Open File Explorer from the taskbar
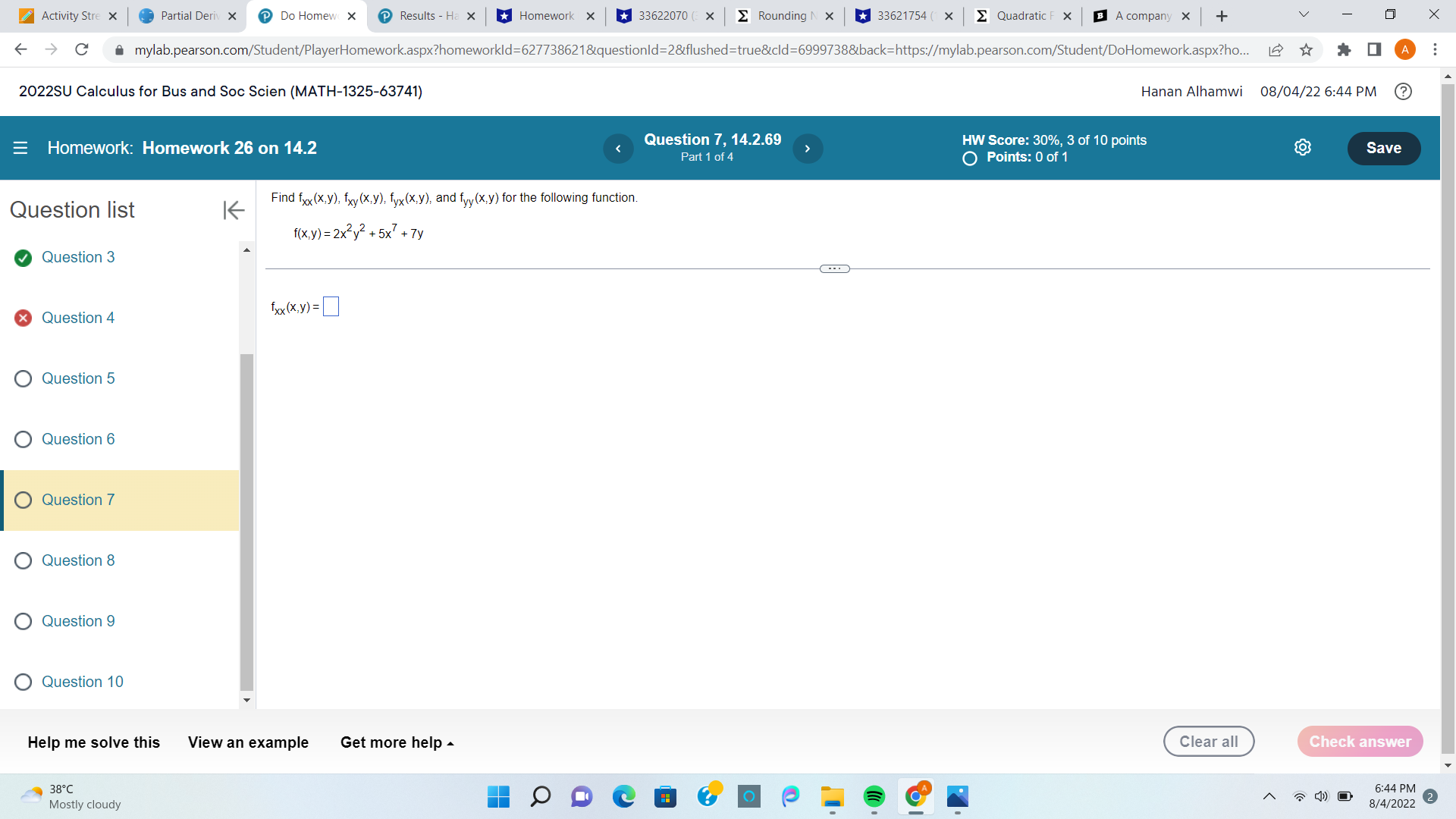1456x819 pixels. [x=832, y=797]
